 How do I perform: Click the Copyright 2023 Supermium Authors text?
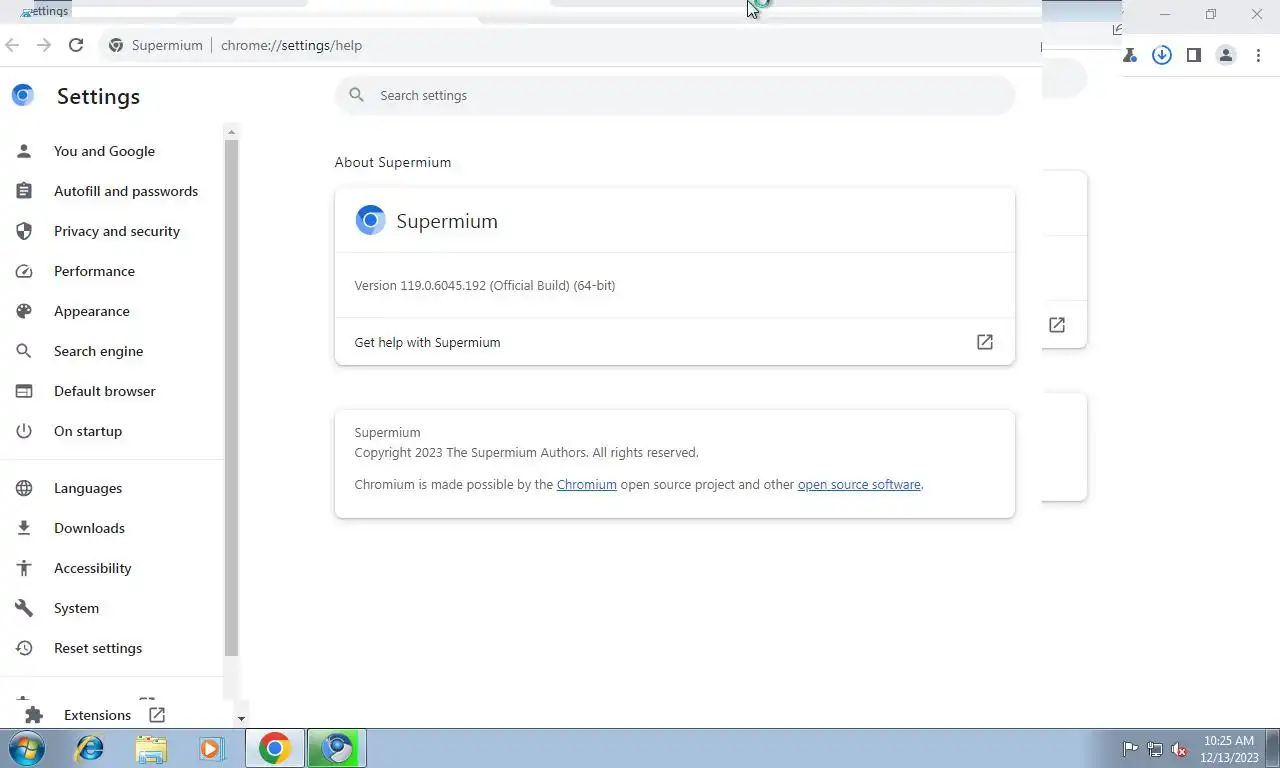point(526,452)
